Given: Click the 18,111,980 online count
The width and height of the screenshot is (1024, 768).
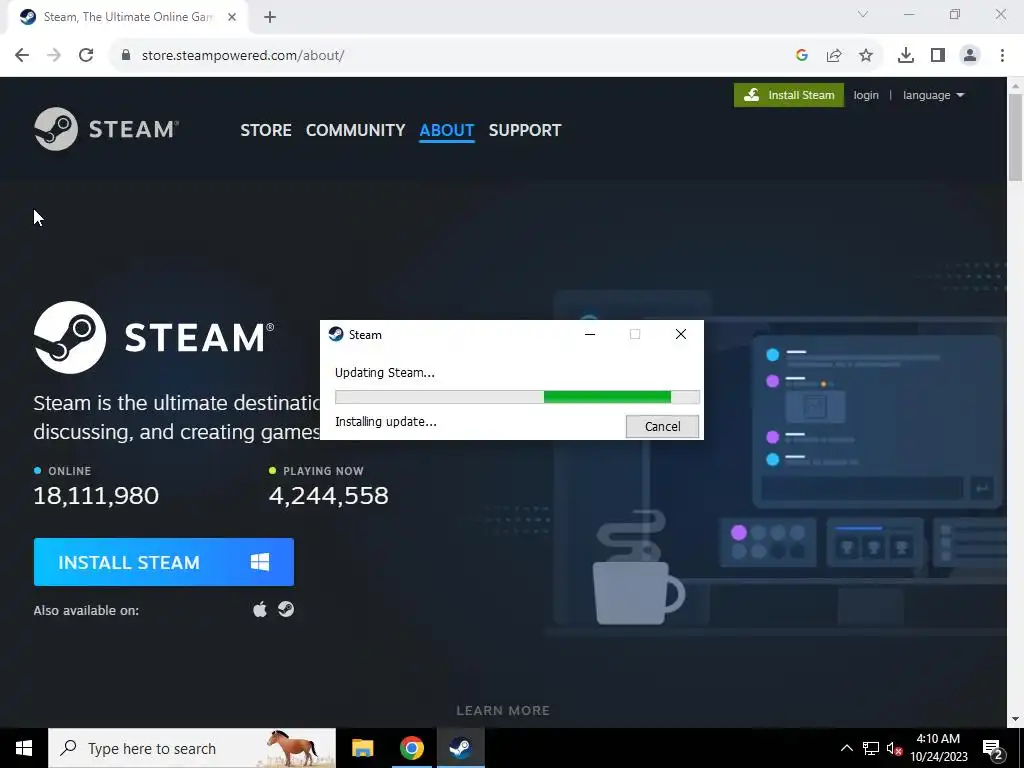Looking at the screenshot, I should click(96, 496).
